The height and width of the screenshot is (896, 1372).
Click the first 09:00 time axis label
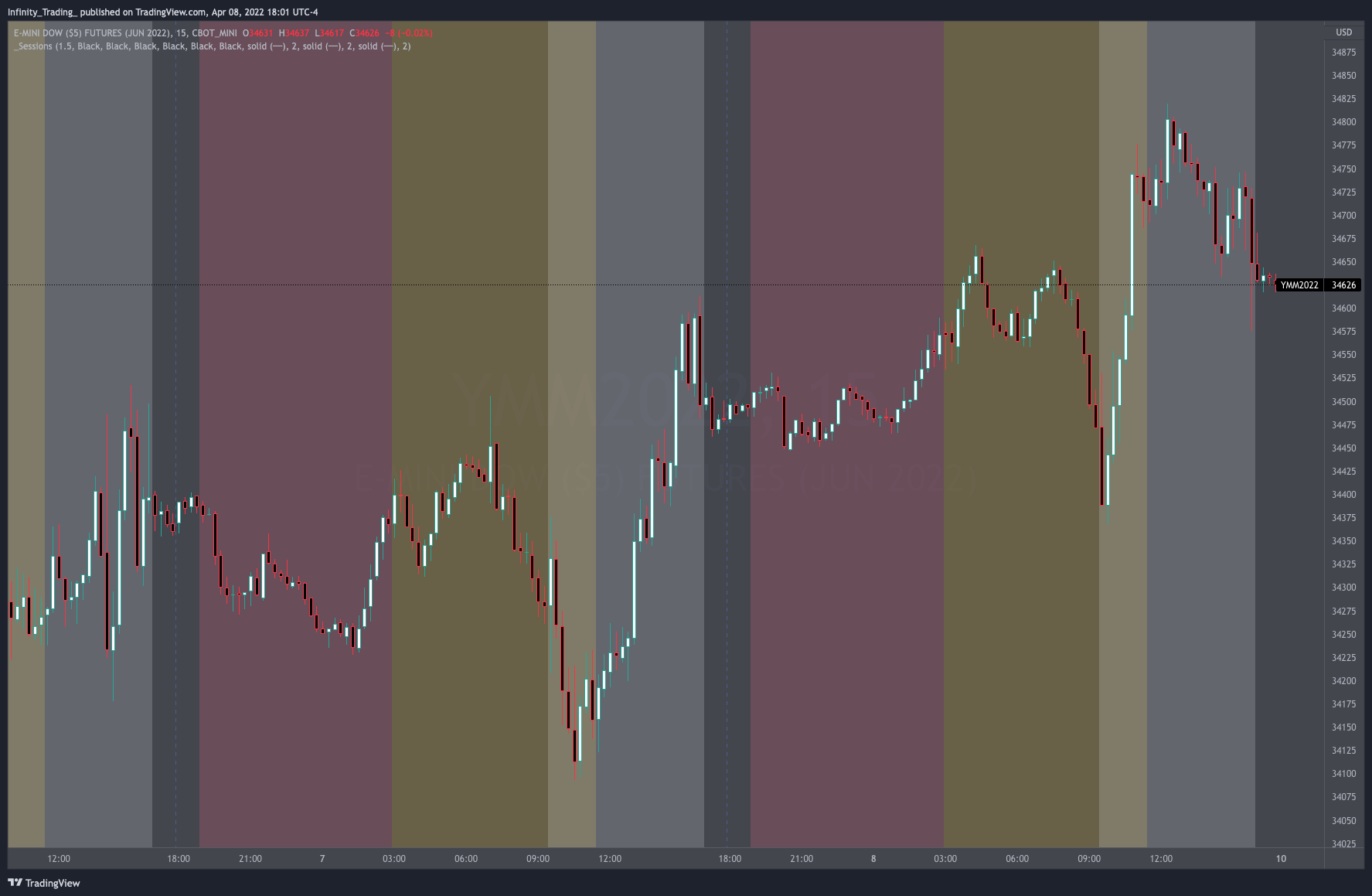pos(538,859)
